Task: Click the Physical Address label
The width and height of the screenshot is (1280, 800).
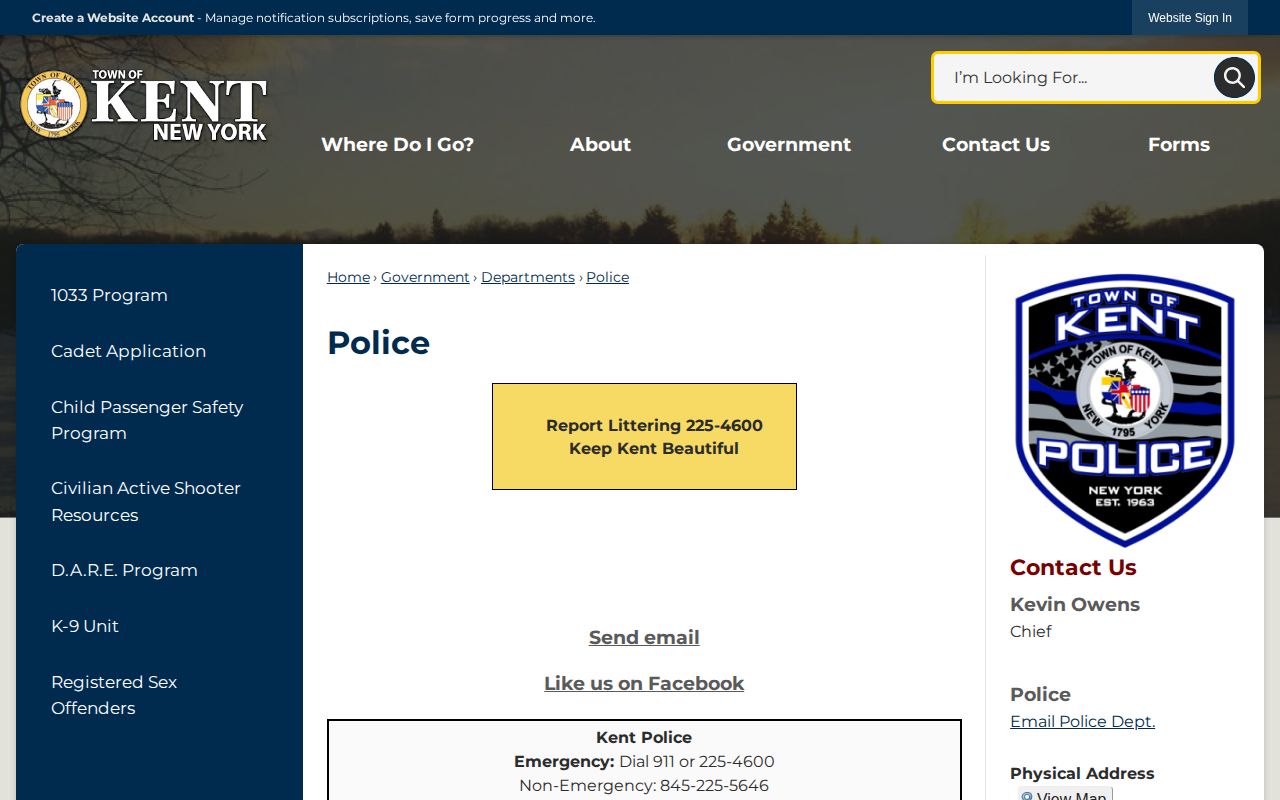Action: coord(1082,773)
